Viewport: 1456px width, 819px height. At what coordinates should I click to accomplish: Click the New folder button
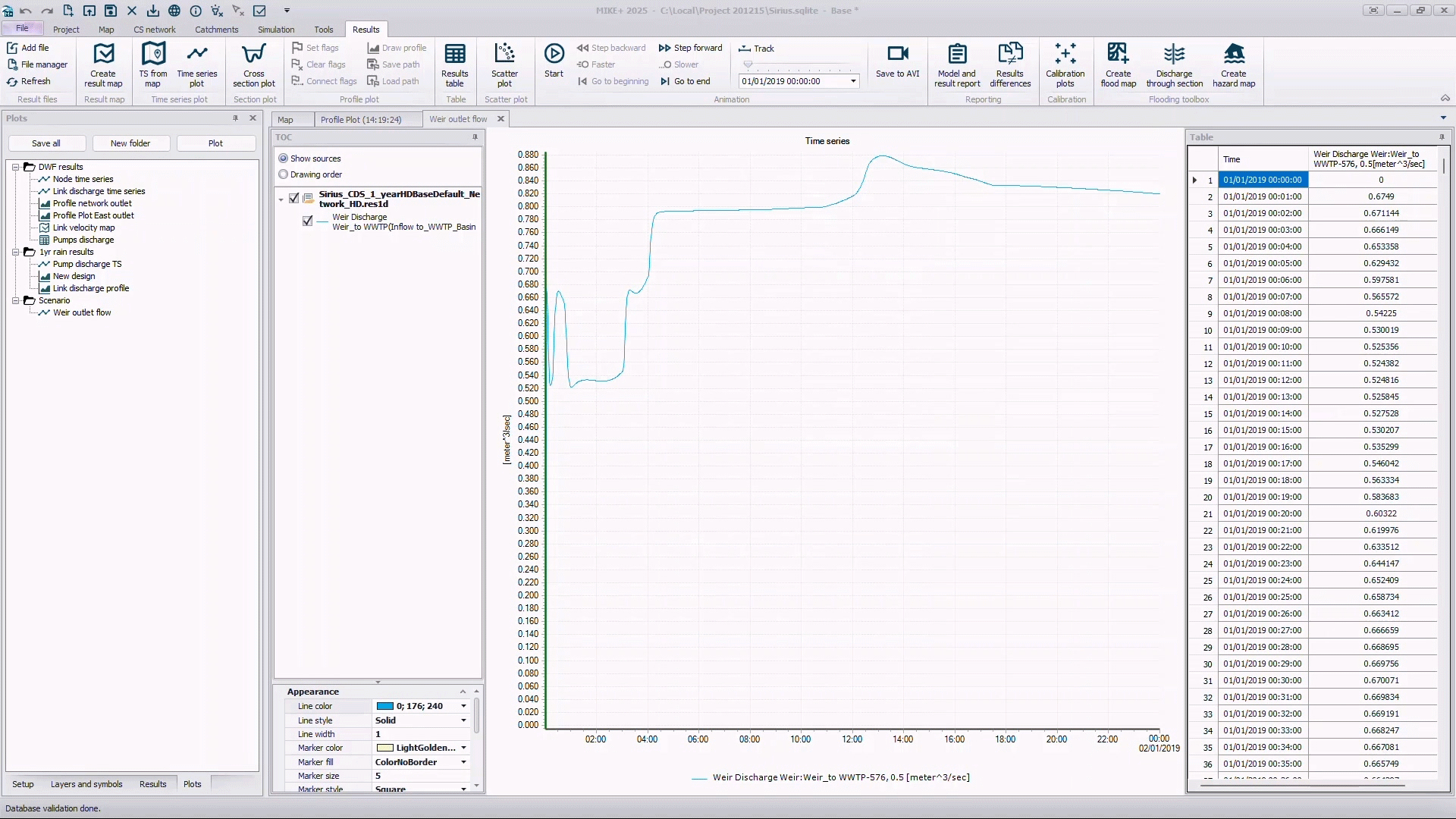[x=130, y=143]
